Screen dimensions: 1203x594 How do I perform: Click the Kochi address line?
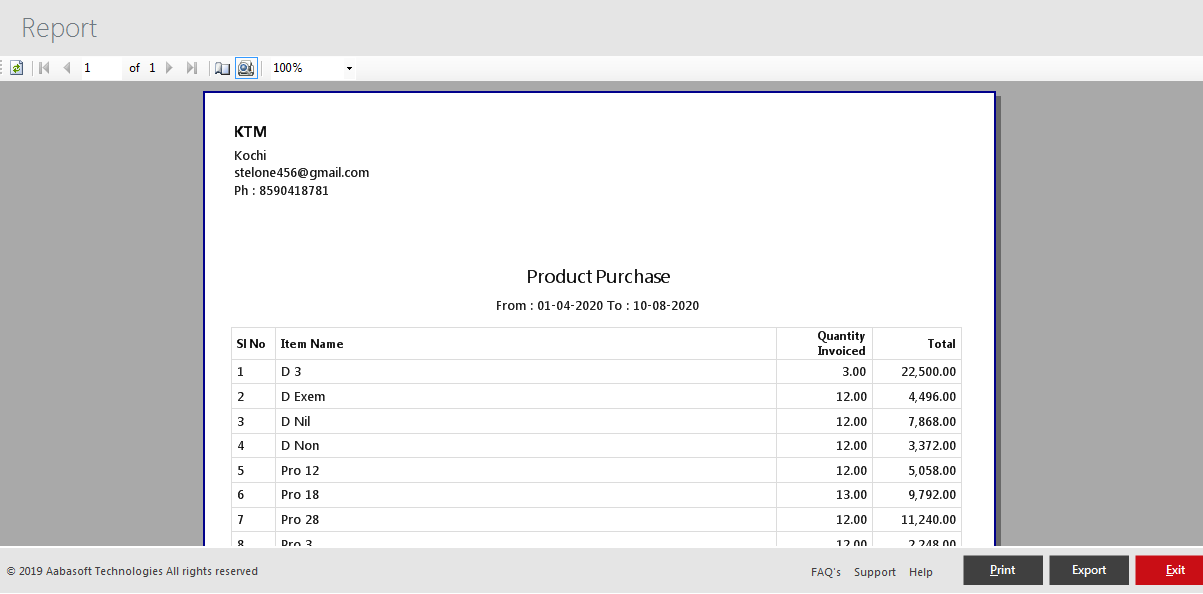(250, 156)
